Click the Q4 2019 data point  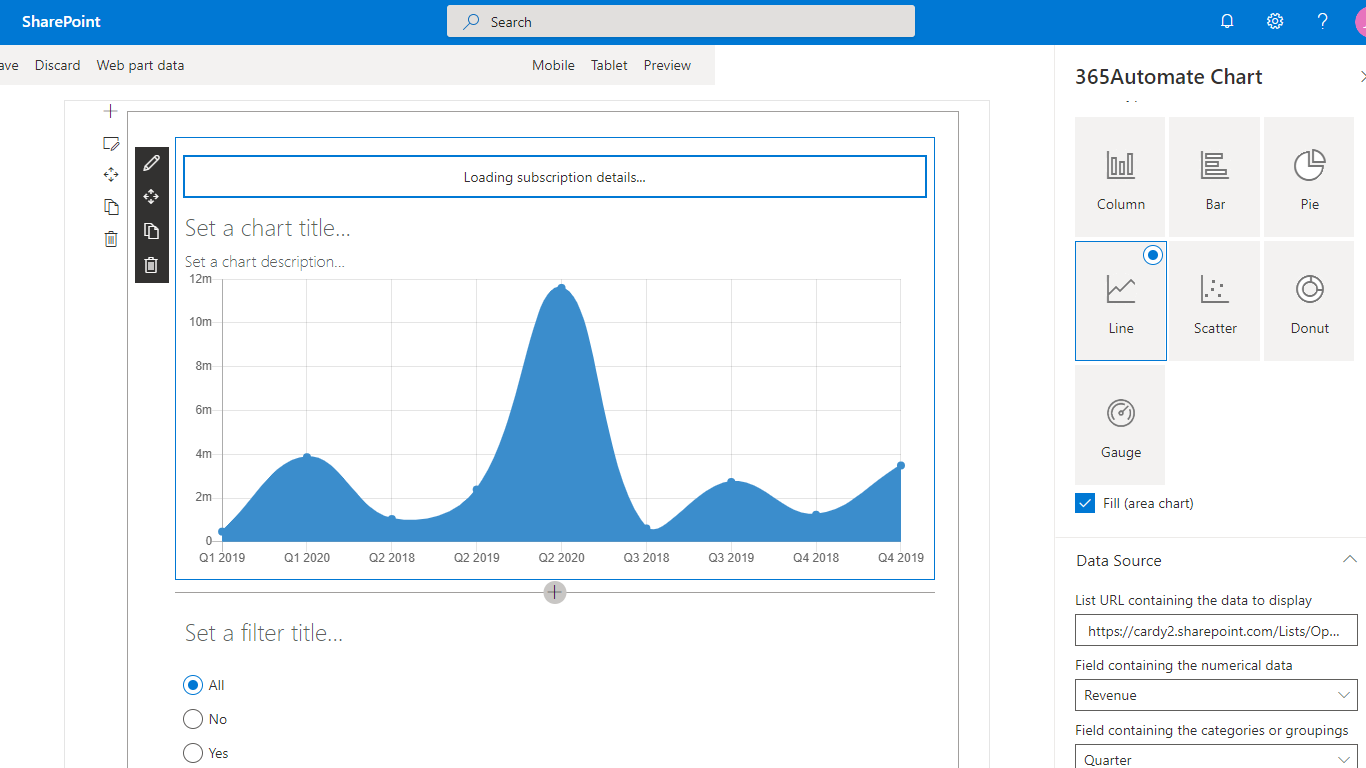click(901, 465)
